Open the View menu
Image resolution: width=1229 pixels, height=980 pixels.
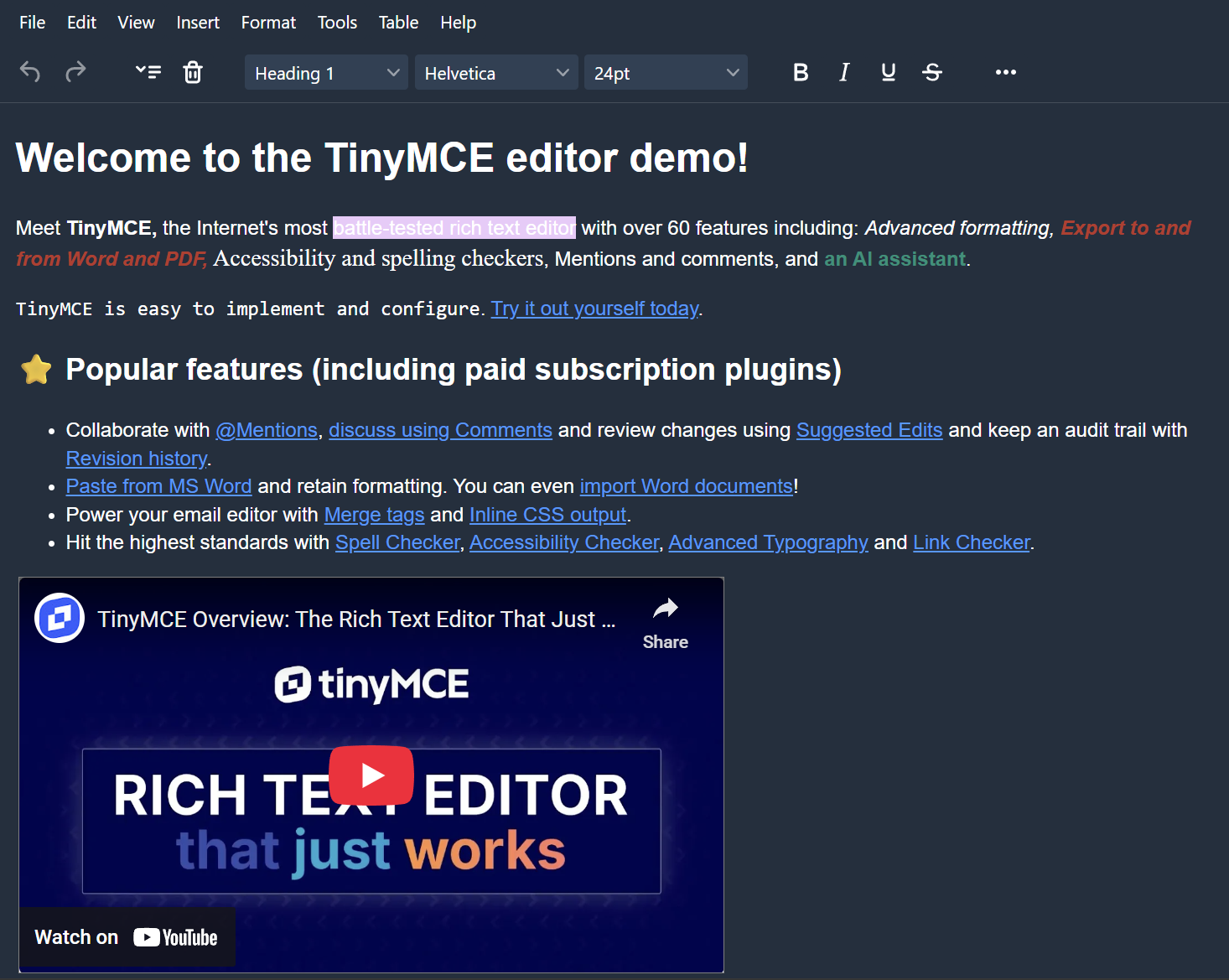click(x=136, y=23)
